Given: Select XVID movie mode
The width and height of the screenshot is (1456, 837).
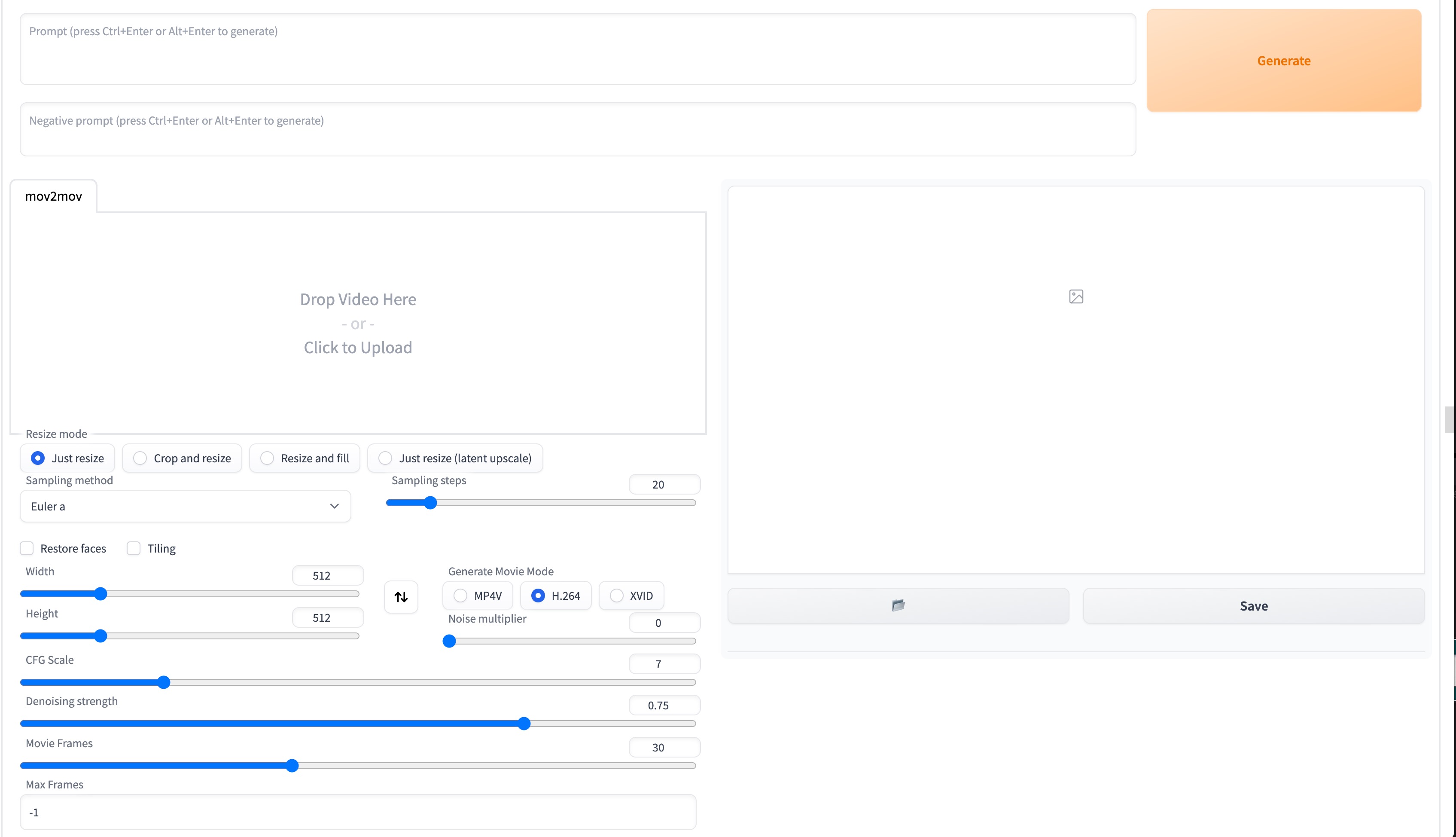Looking at the screenshot, I should [x=616, y=596].
